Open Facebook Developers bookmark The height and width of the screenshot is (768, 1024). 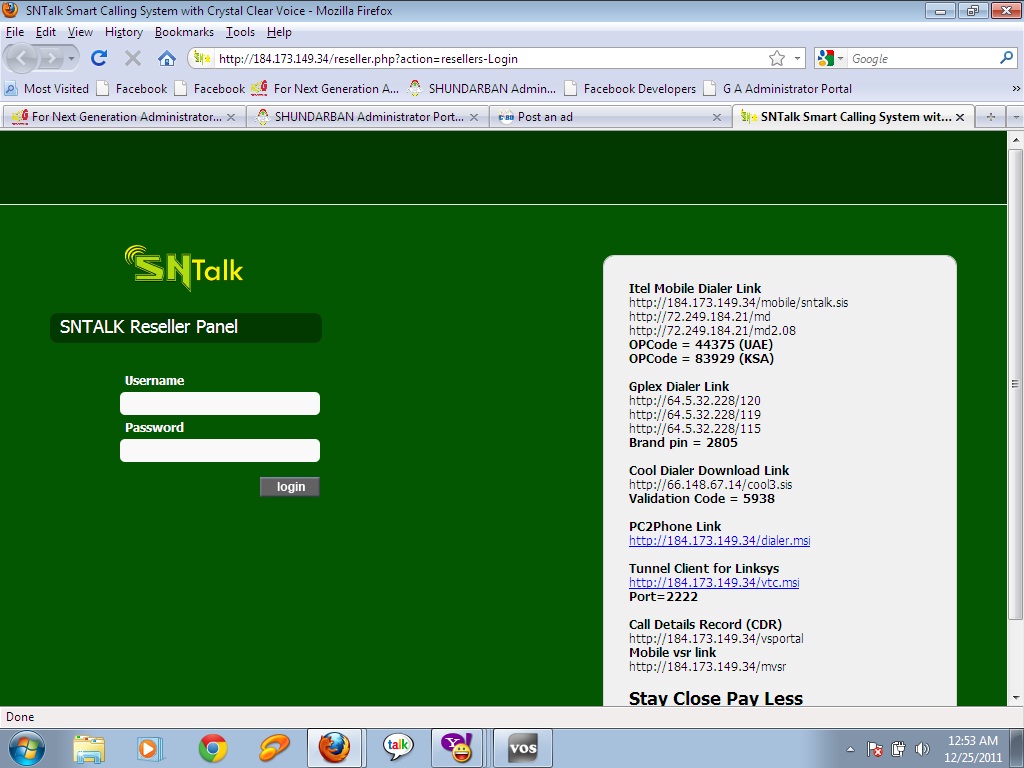point(630,88)
